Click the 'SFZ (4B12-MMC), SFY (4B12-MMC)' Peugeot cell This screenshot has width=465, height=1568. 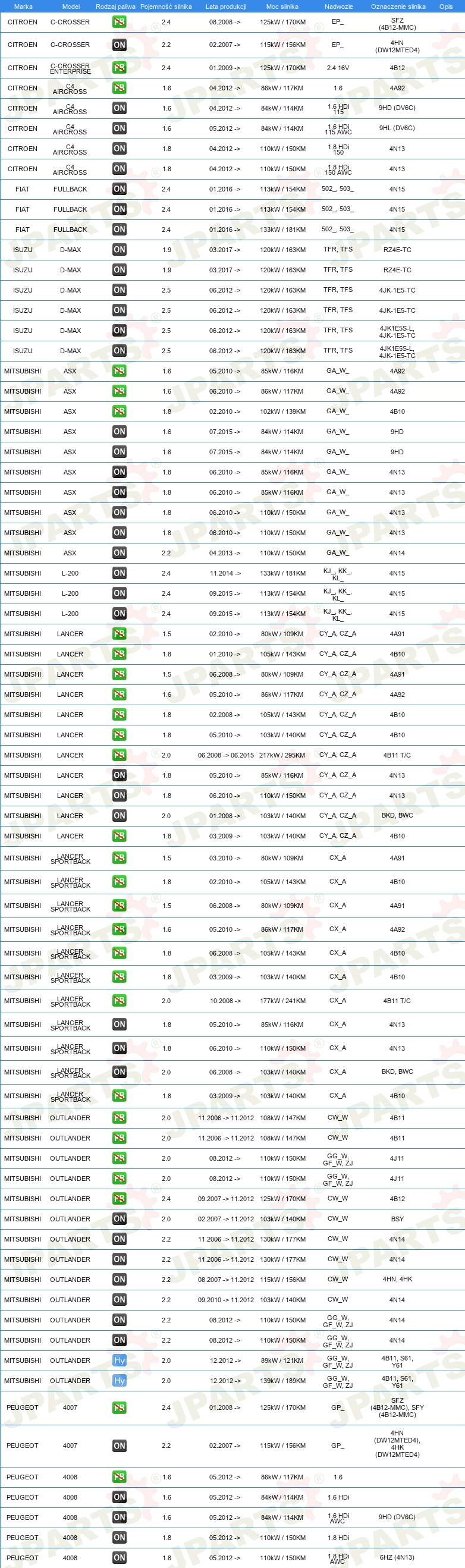coord(397,1407)
